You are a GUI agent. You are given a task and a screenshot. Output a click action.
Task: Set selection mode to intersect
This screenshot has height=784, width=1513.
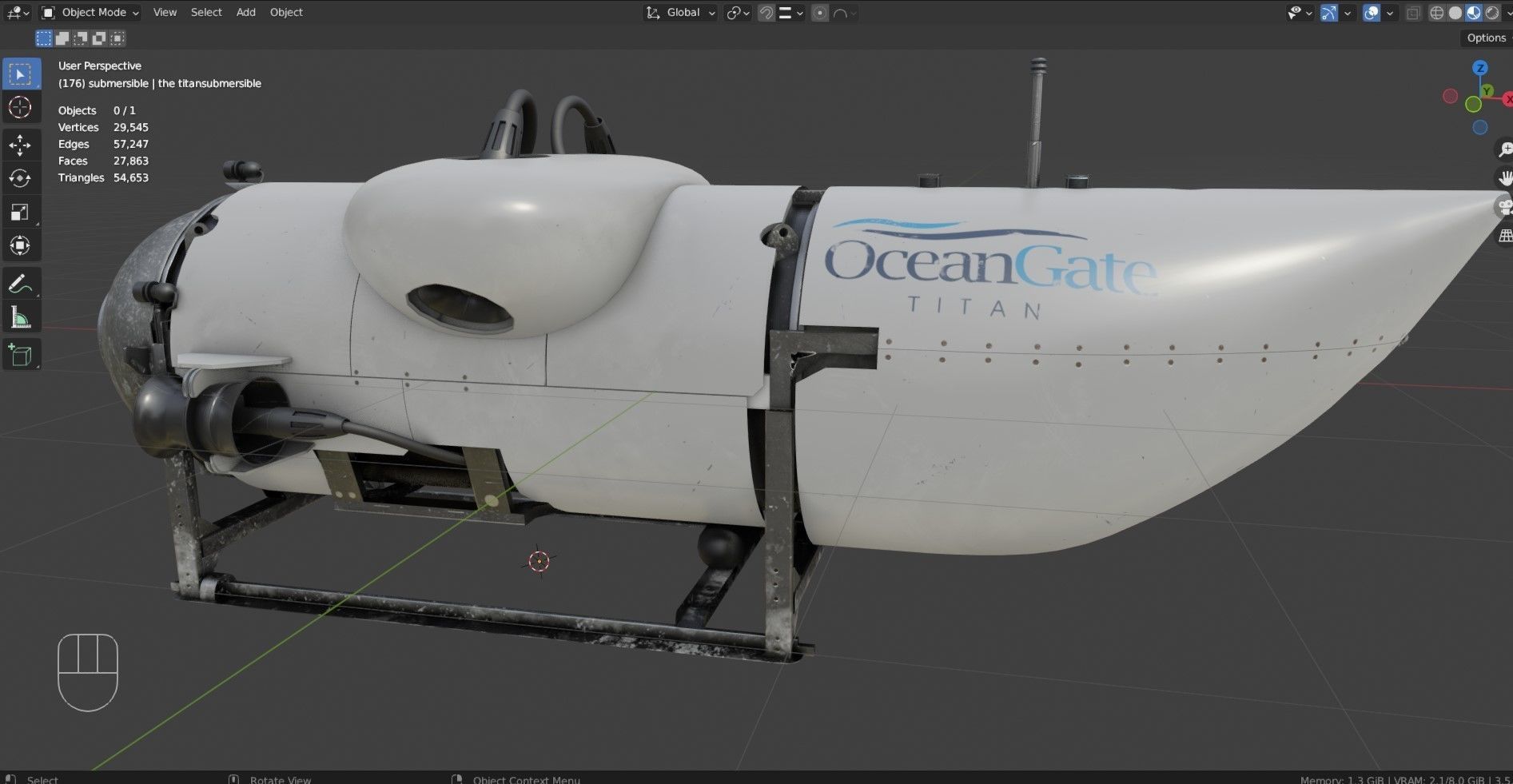117,38
